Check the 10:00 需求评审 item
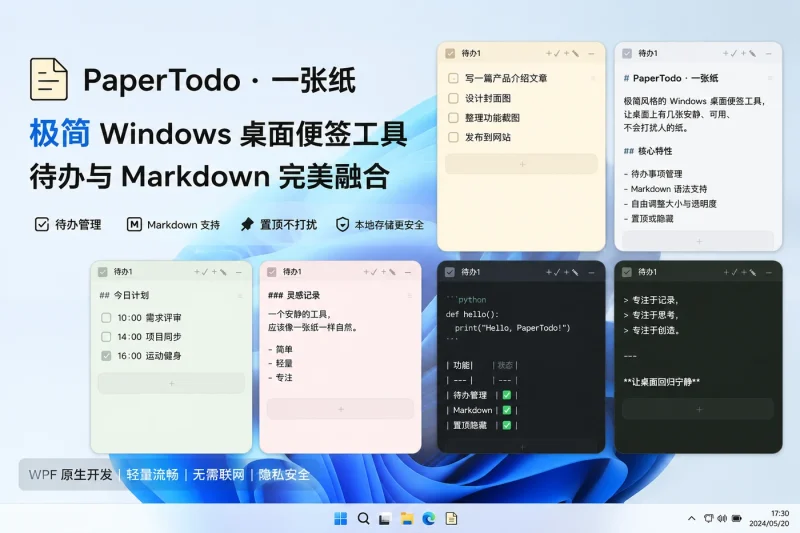Image resolution: width=800 pixels, height=533 pixels. (x=106, y=318)
